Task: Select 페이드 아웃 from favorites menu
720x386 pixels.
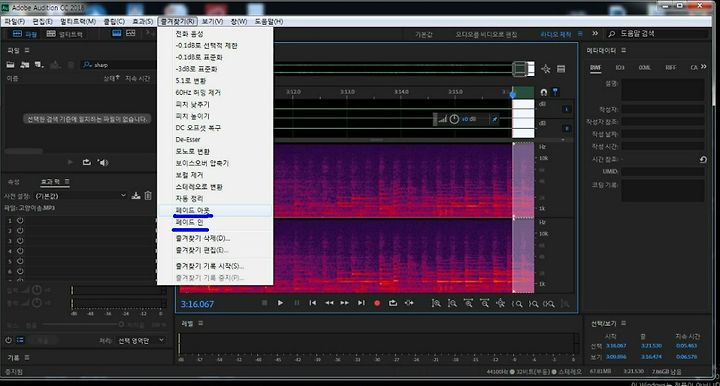Action: (x=215, y=210)
